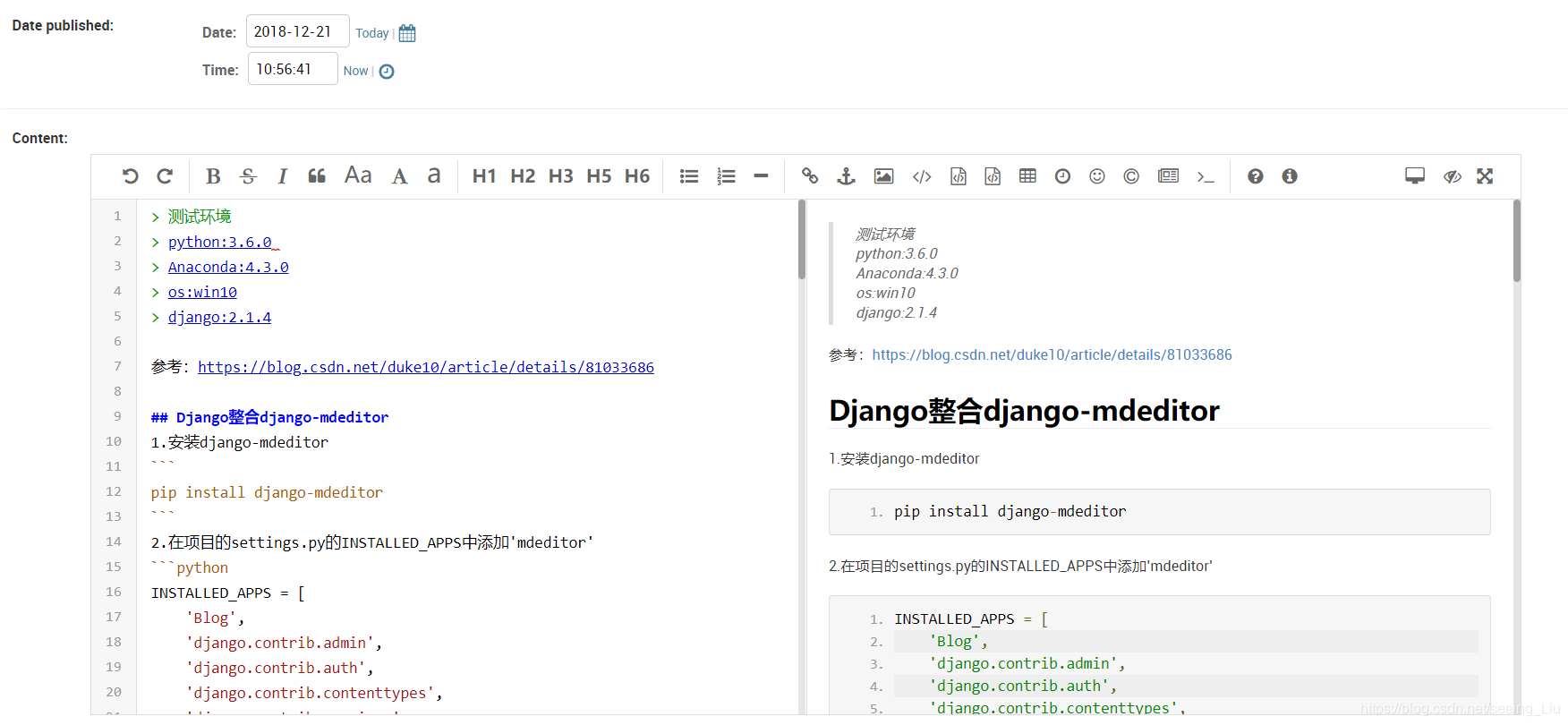Insert an image
The width and height of the screenshot is (1568, 725).
tap(884, 176)
